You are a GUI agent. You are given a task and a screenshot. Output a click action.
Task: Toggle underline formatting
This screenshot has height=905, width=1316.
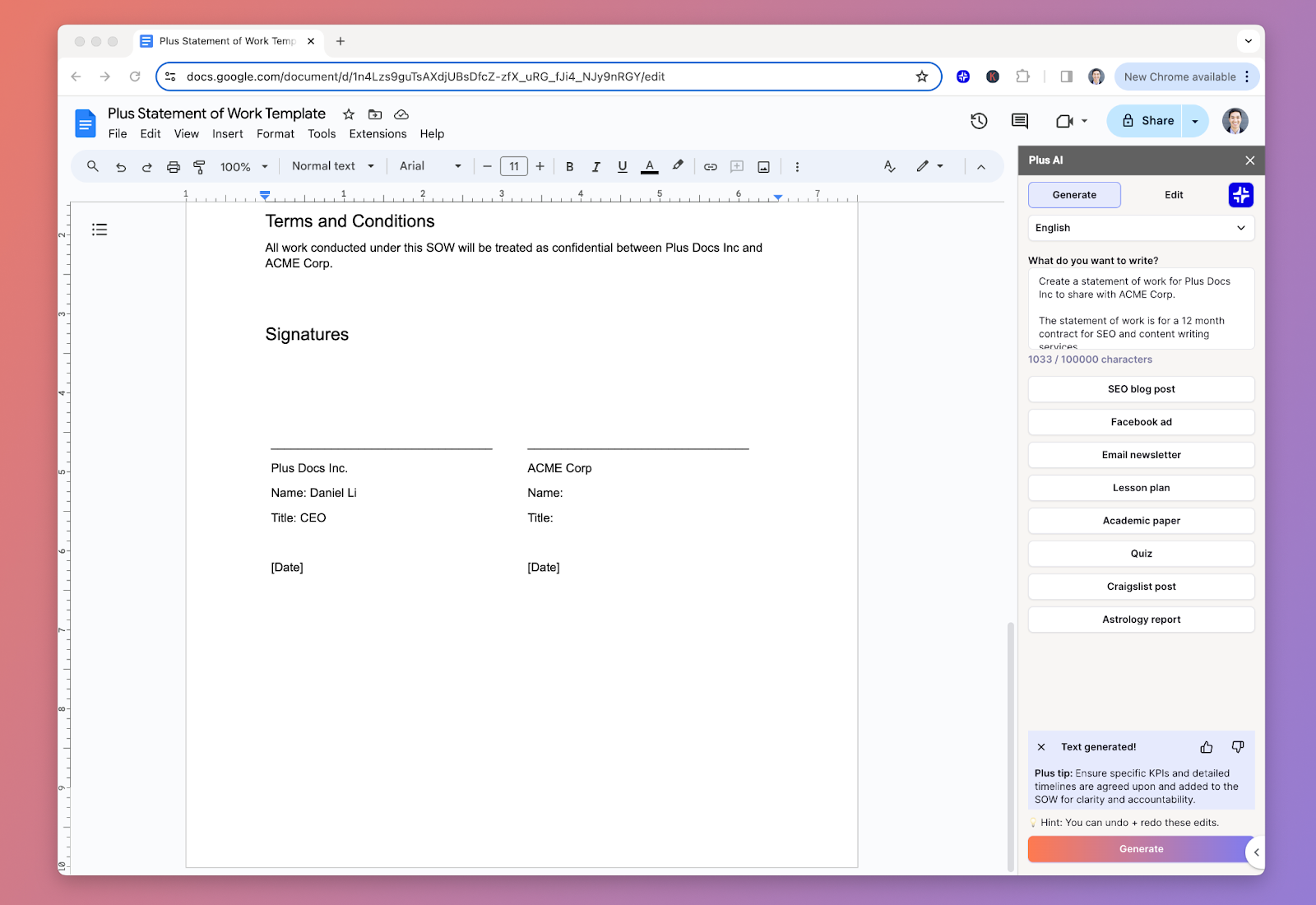tap(623, 167)
